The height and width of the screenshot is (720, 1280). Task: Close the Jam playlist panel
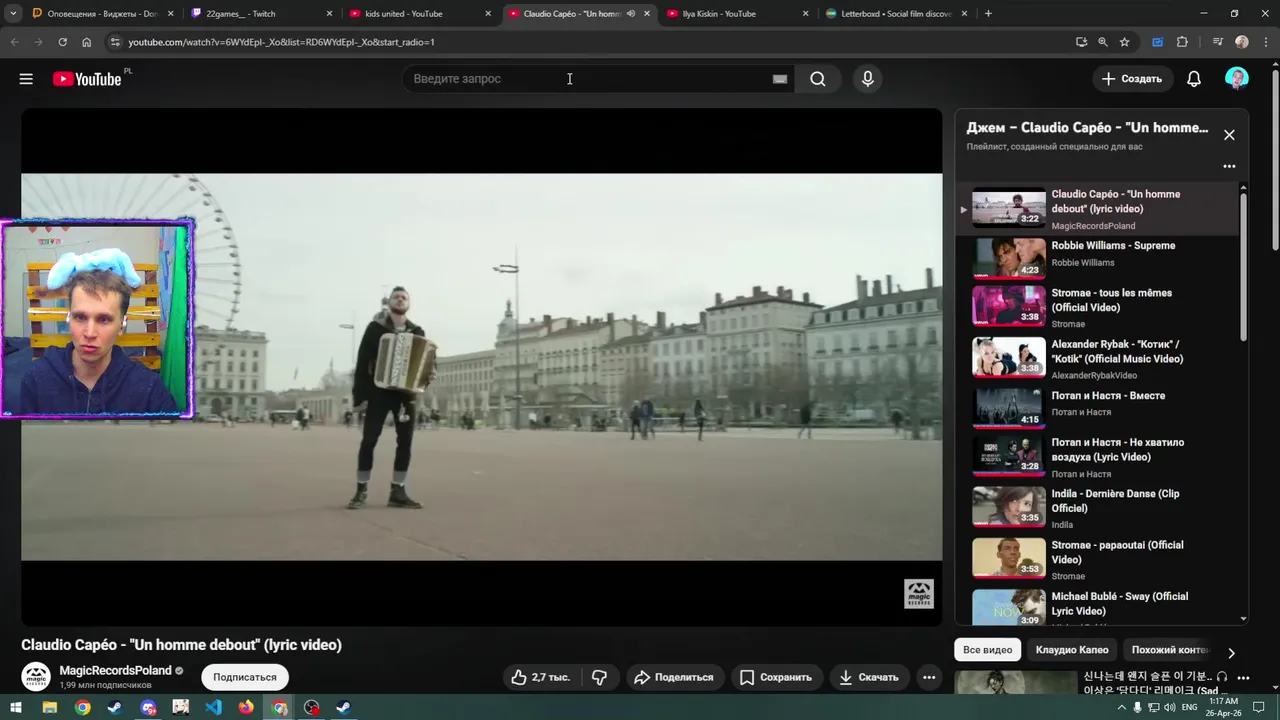click(x=1229, y=135)
